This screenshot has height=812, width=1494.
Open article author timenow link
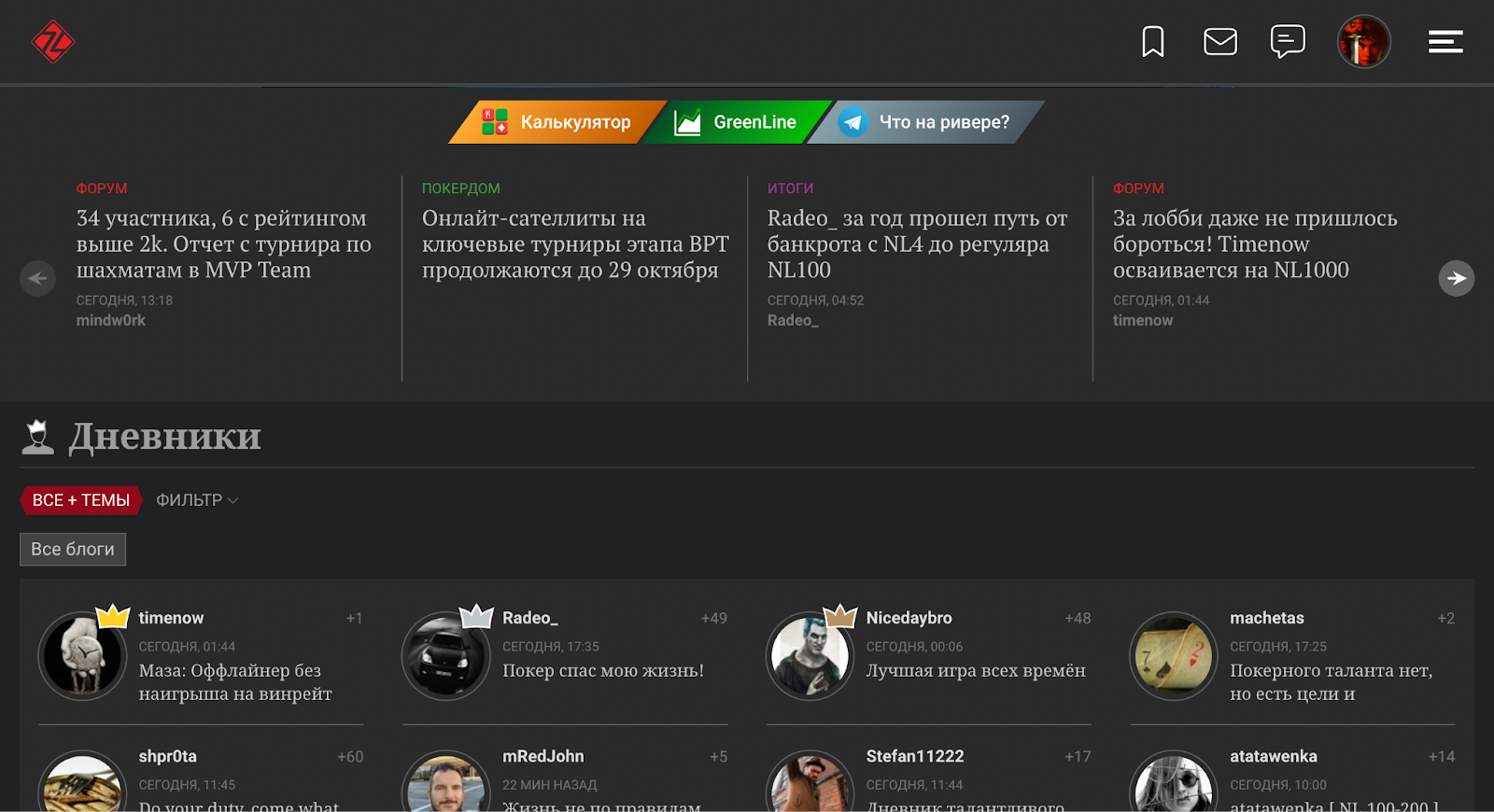point(1143,320)
